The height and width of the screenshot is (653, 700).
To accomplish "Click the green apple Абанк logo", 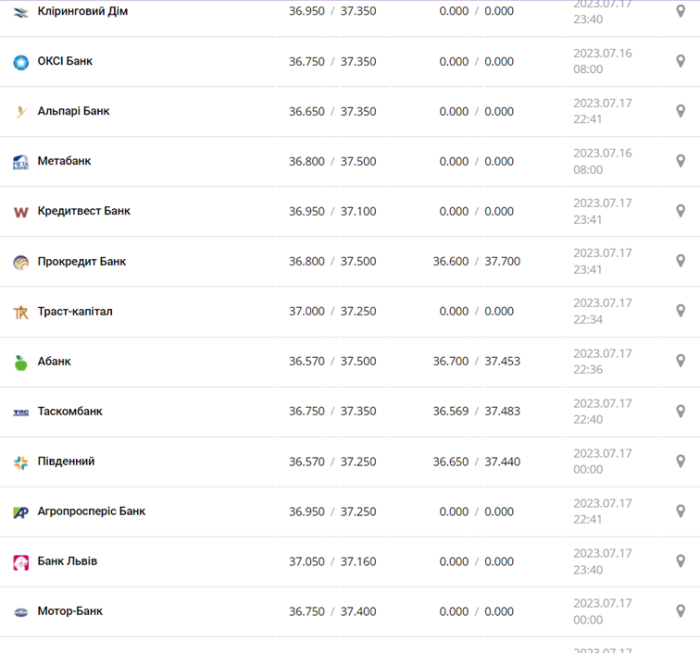I will (21, 363).
